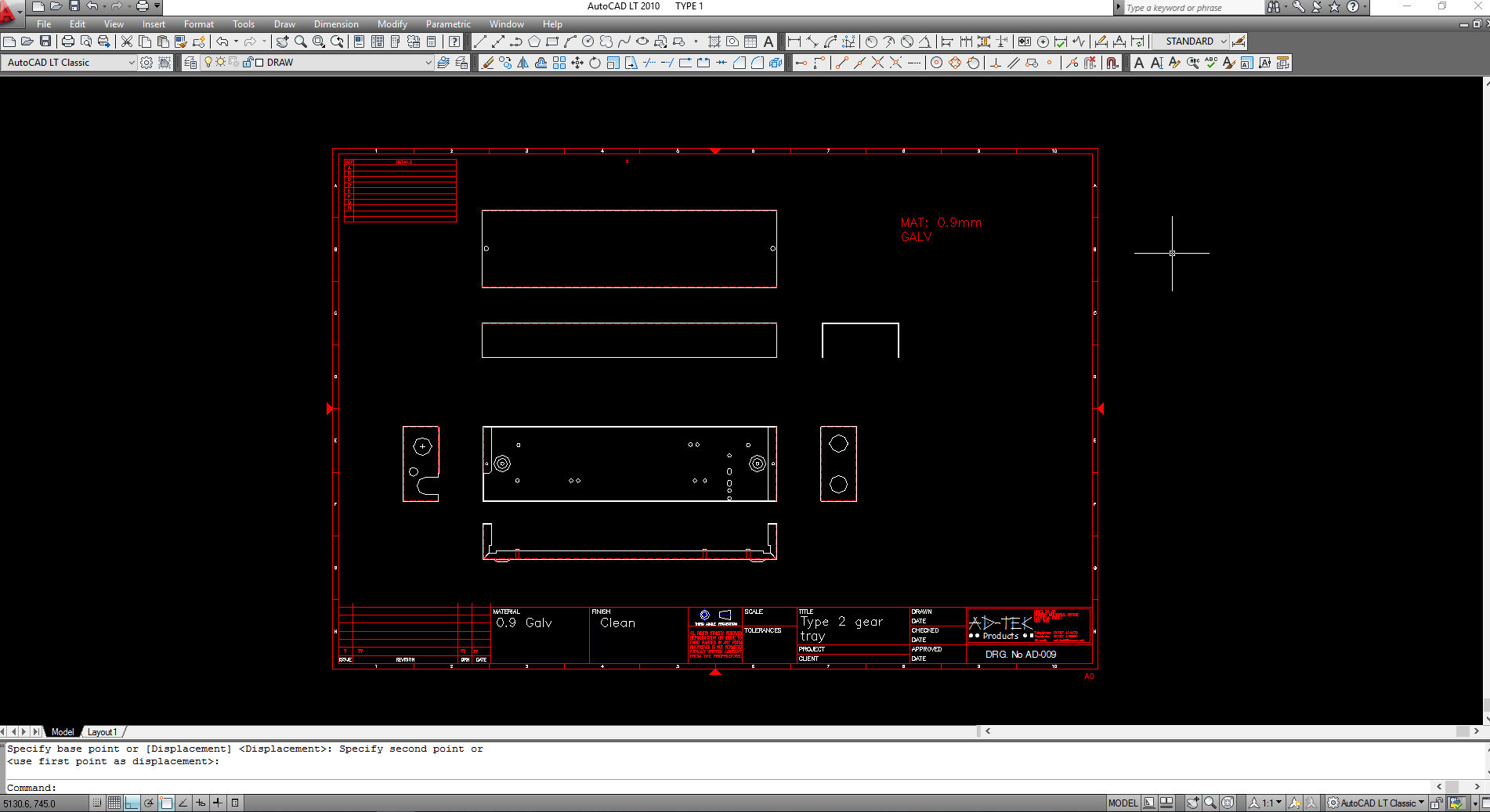Image resolution: width=1490 pixels, height=812 pixels.
Task: Open the Draw menu
Action: (284, 24)
